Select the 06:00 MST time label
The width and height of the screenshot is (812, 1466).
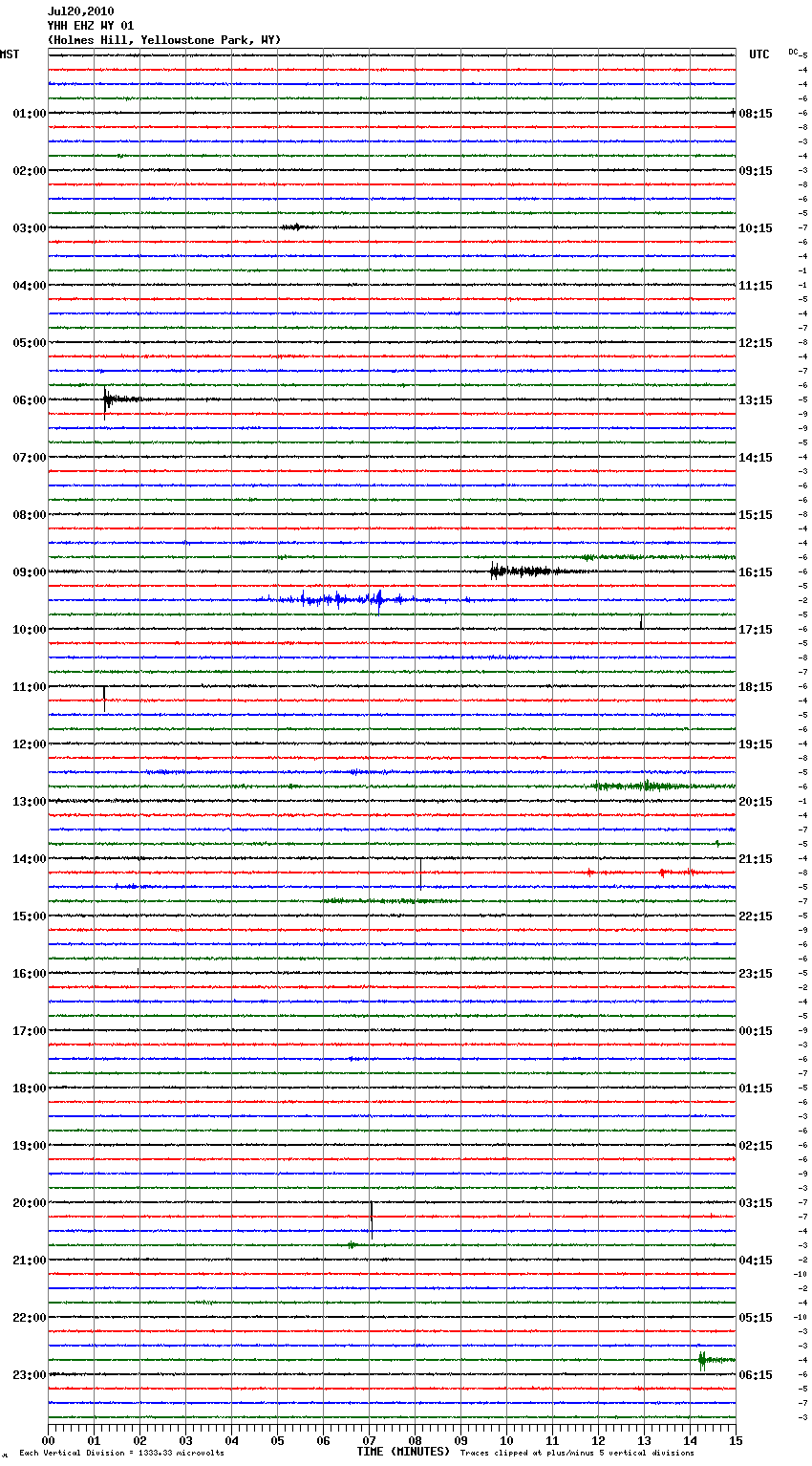tap(30, 400)
